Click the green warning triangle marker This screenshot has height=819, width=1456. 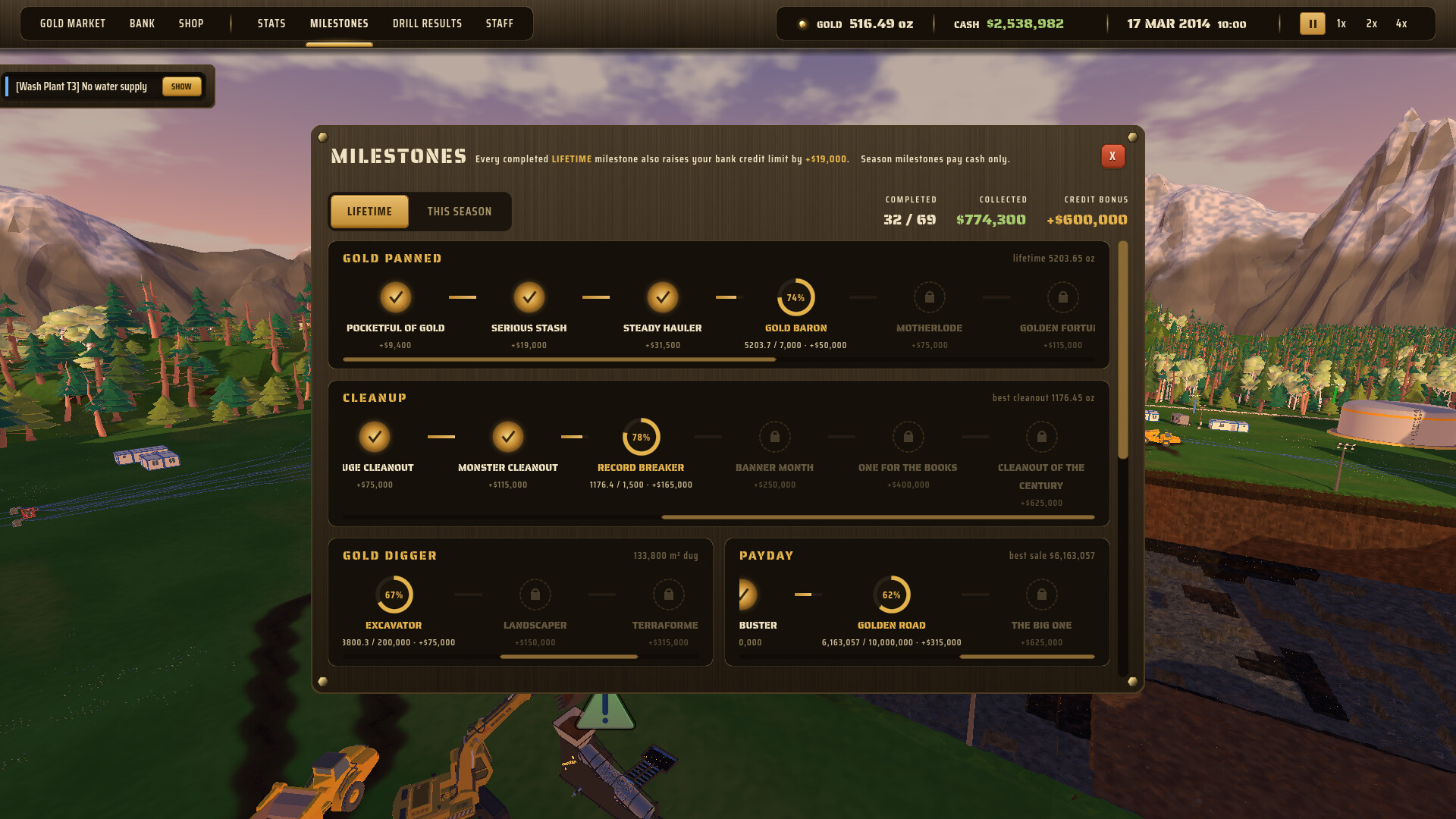tap(605, 711)
